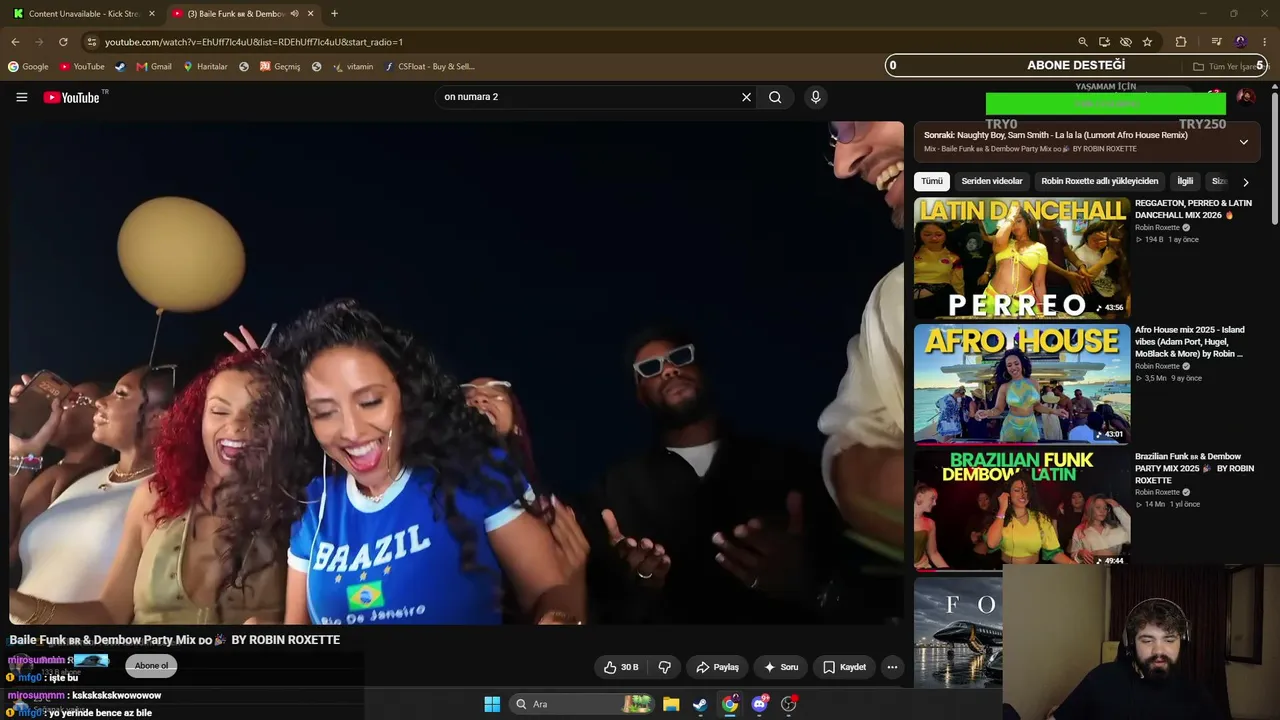Open Chrome profile avatar in toolbar

(x=1240, y=42)
